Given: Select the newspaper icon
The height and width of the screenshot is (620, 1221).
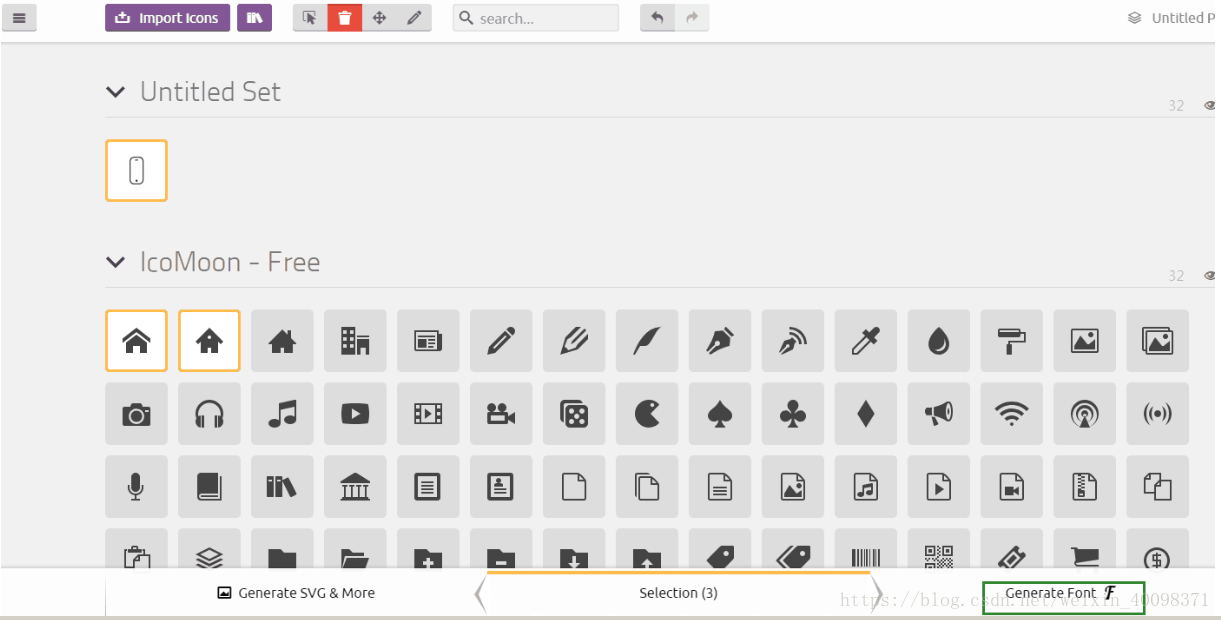Looking at the screenshot, I should point(428,341).
